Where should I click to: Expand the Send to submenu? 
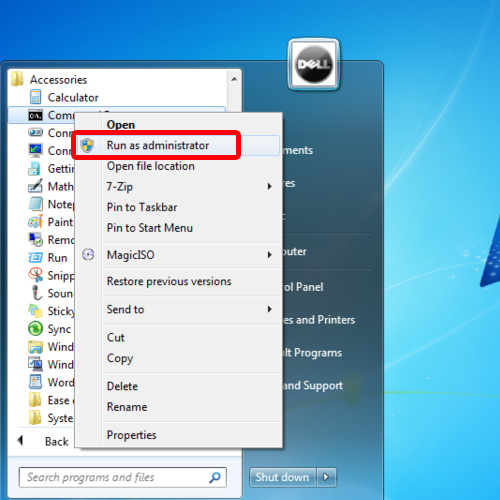(x=269, y=309)
